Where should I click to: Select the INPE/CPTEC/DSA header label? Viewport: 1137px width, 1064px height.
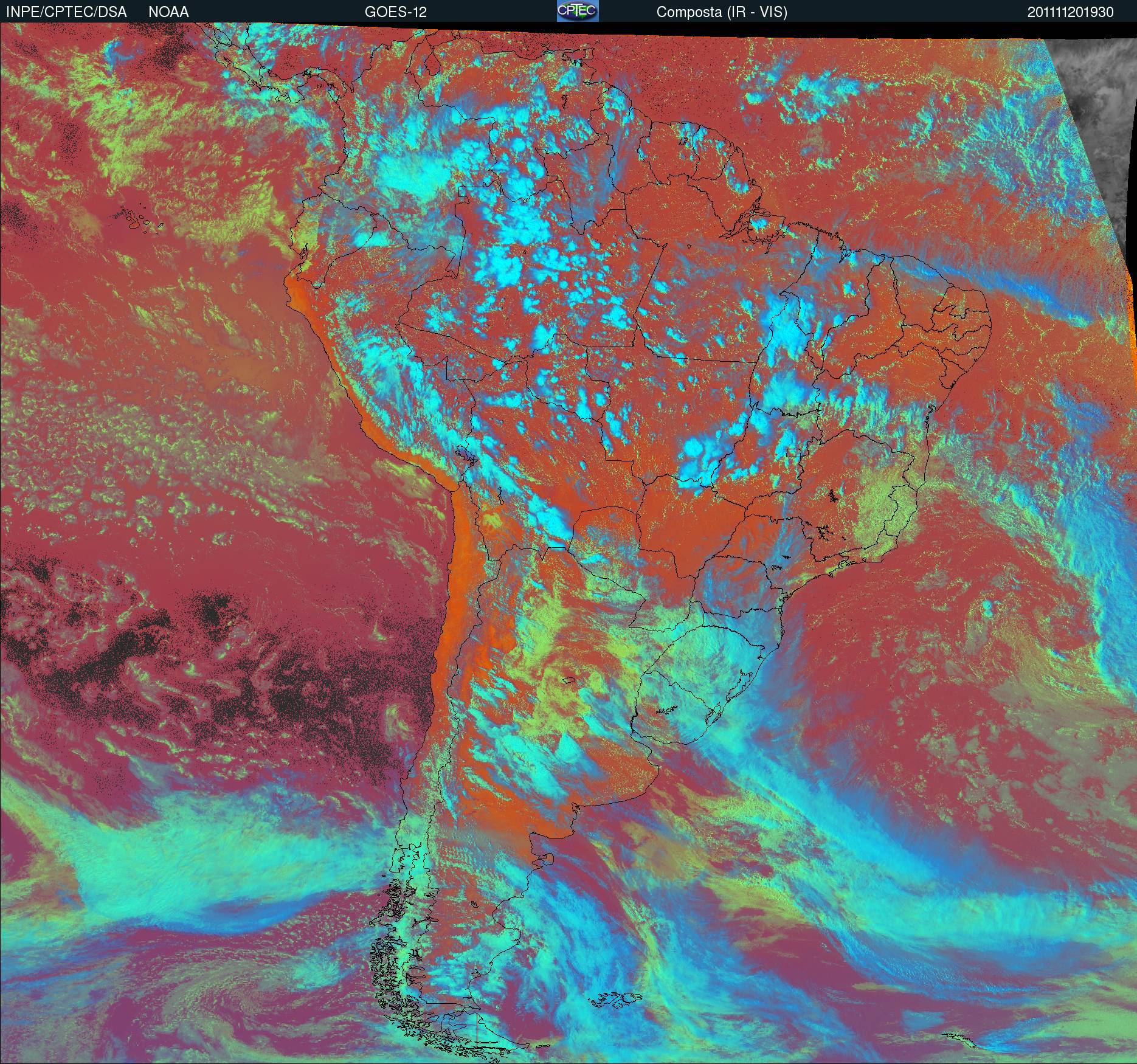point(66,12)
